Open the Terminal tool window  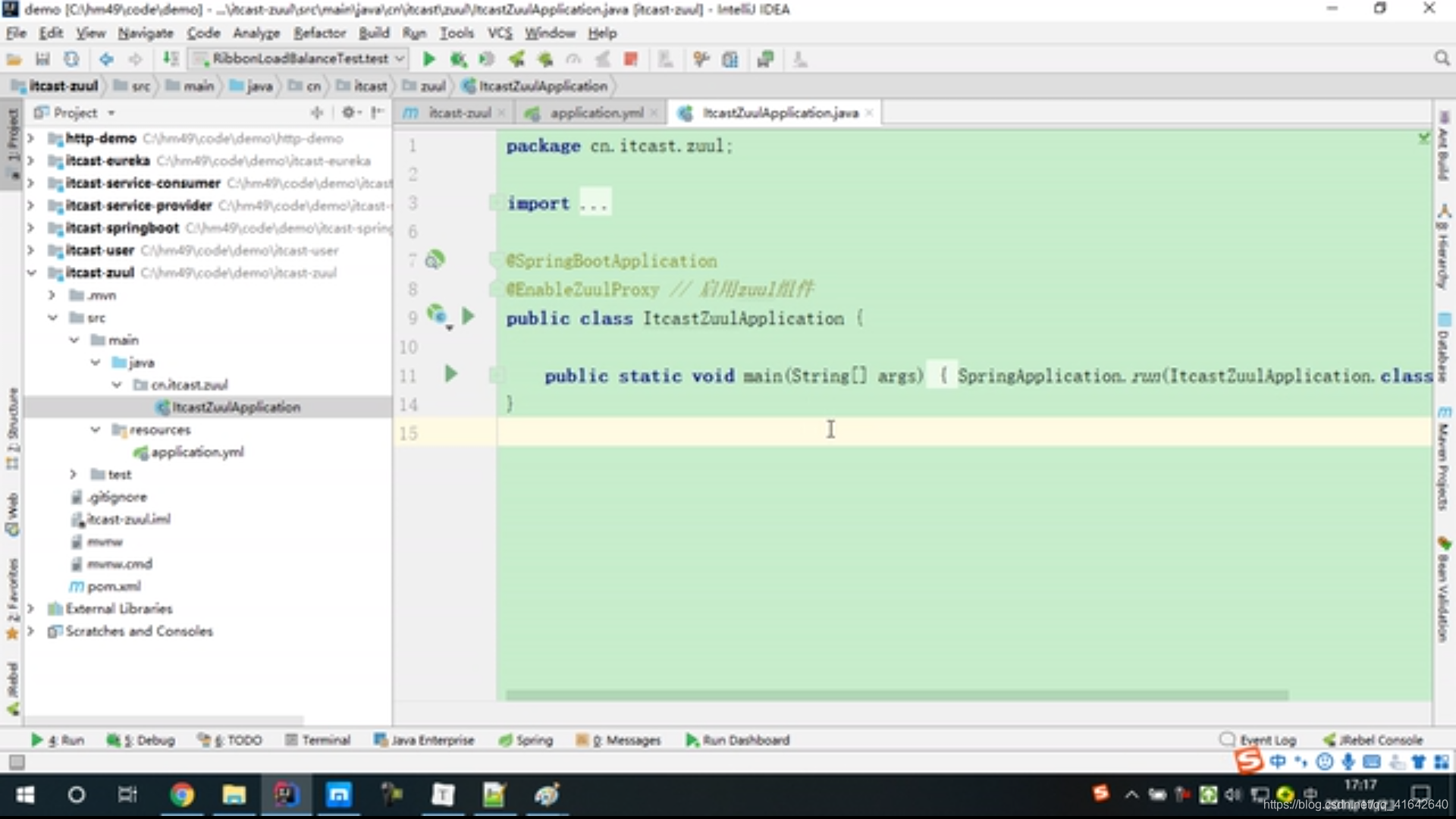318,739
